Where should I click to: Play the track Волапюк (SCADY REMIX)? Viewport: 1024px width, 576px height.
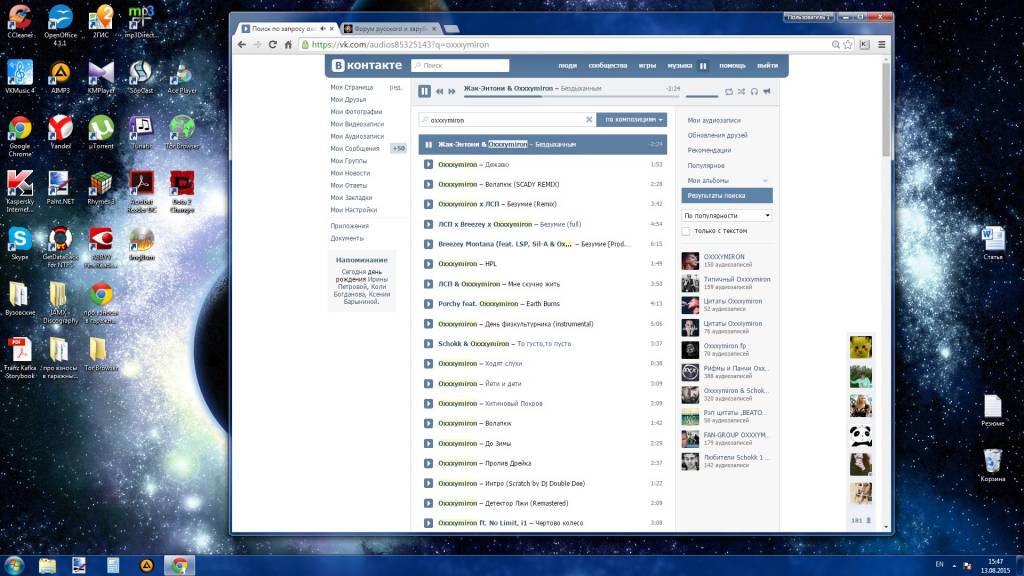pos(428,184)
